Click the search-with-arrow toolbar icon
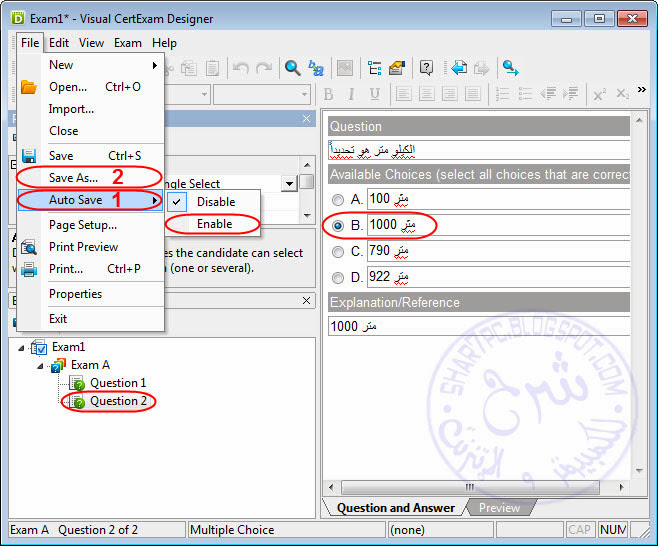Viewport: 658px width, 546px height. pyautogui.click(x=510, y=68)
